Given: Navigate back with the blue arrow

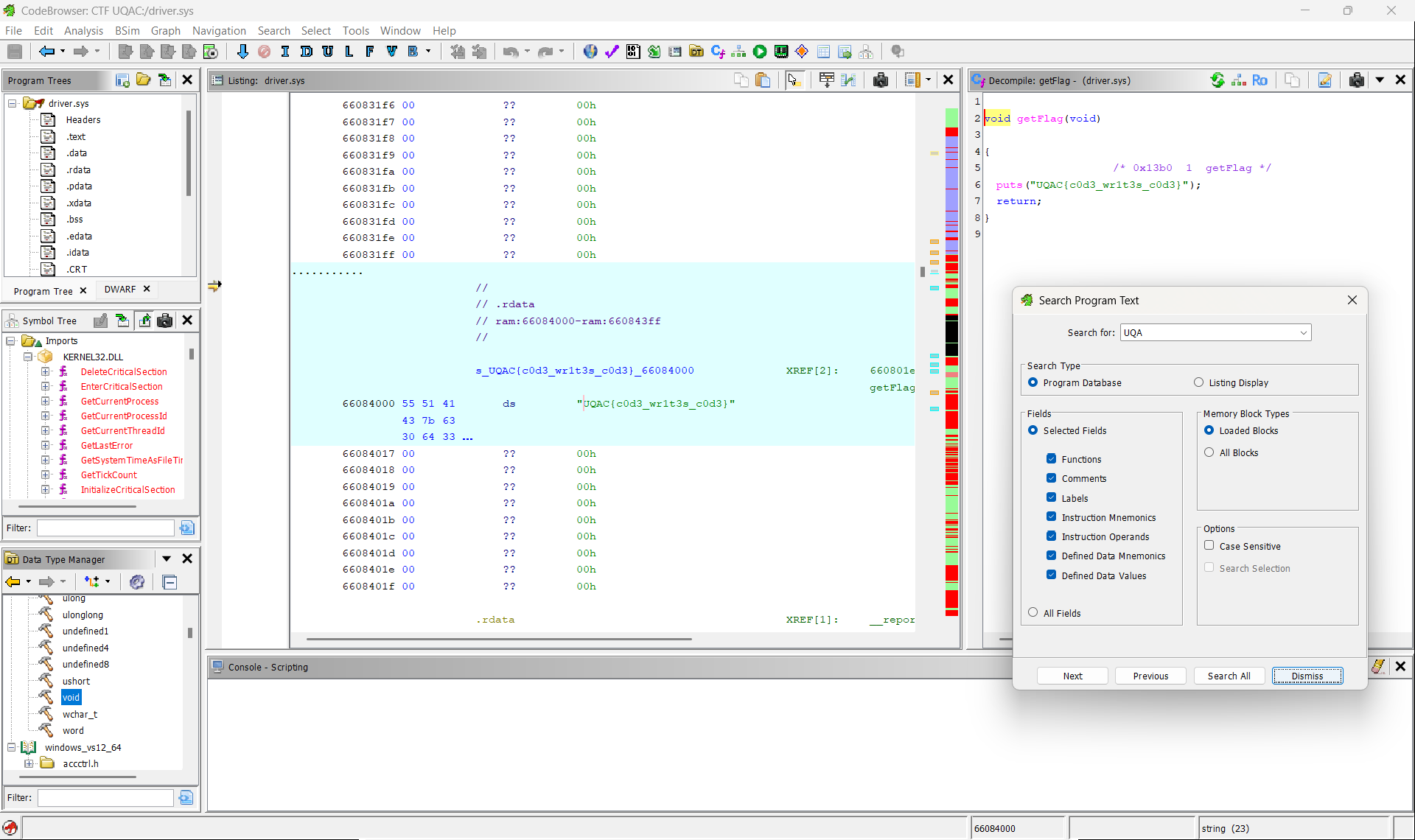Looking at the screenshot, I should click(x=46, y=52).
